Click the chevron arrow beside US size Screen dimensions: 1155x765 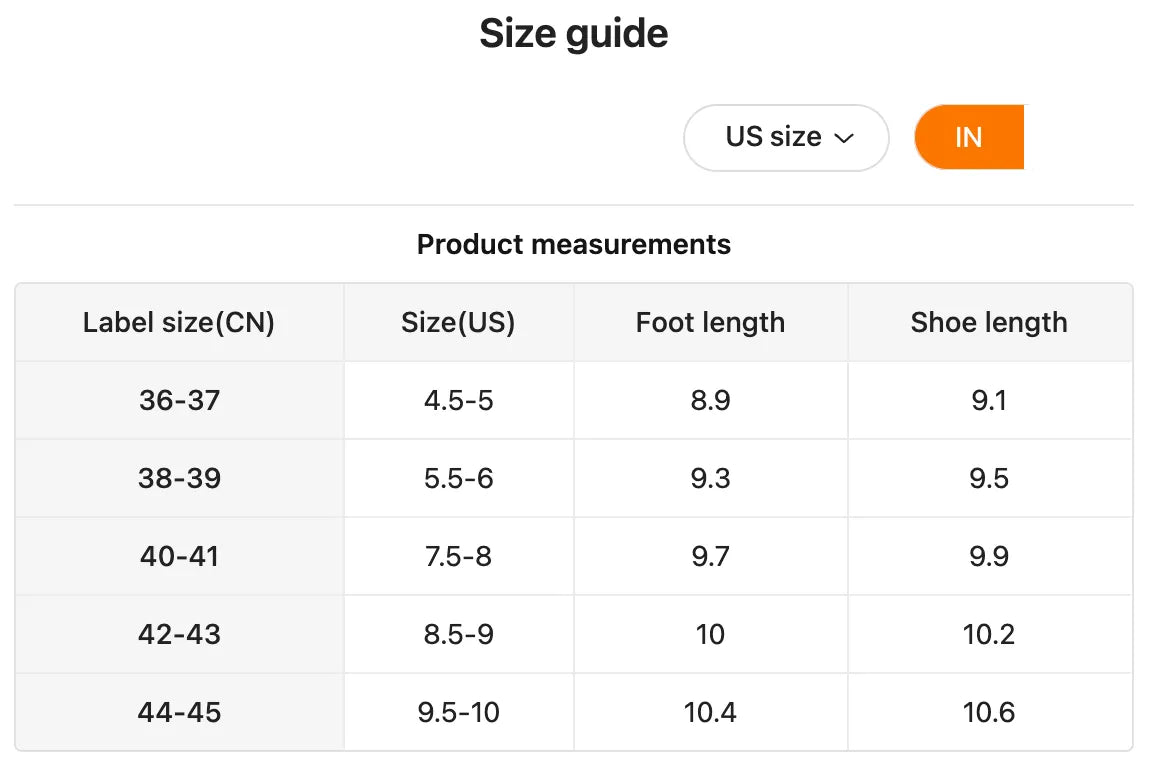(x=844, y=138)
